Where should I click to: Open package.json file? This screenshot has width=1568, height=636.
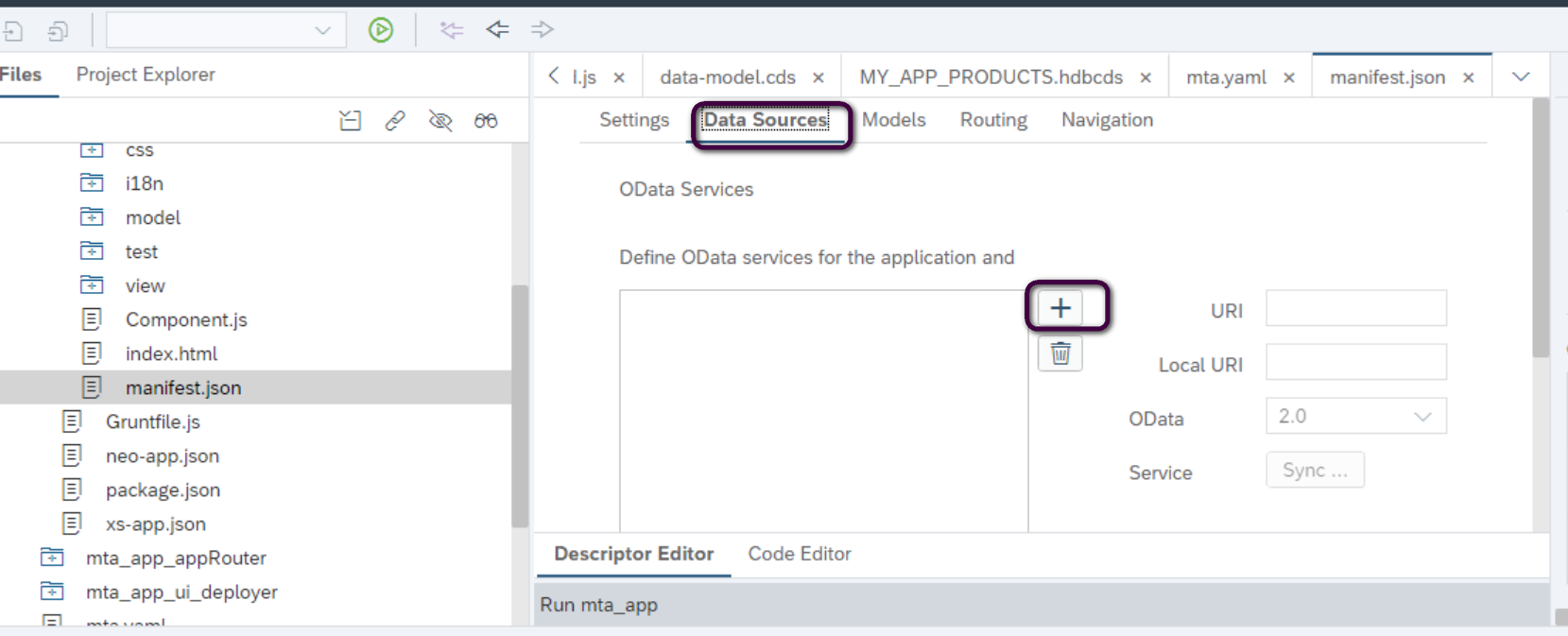(163, 490)
